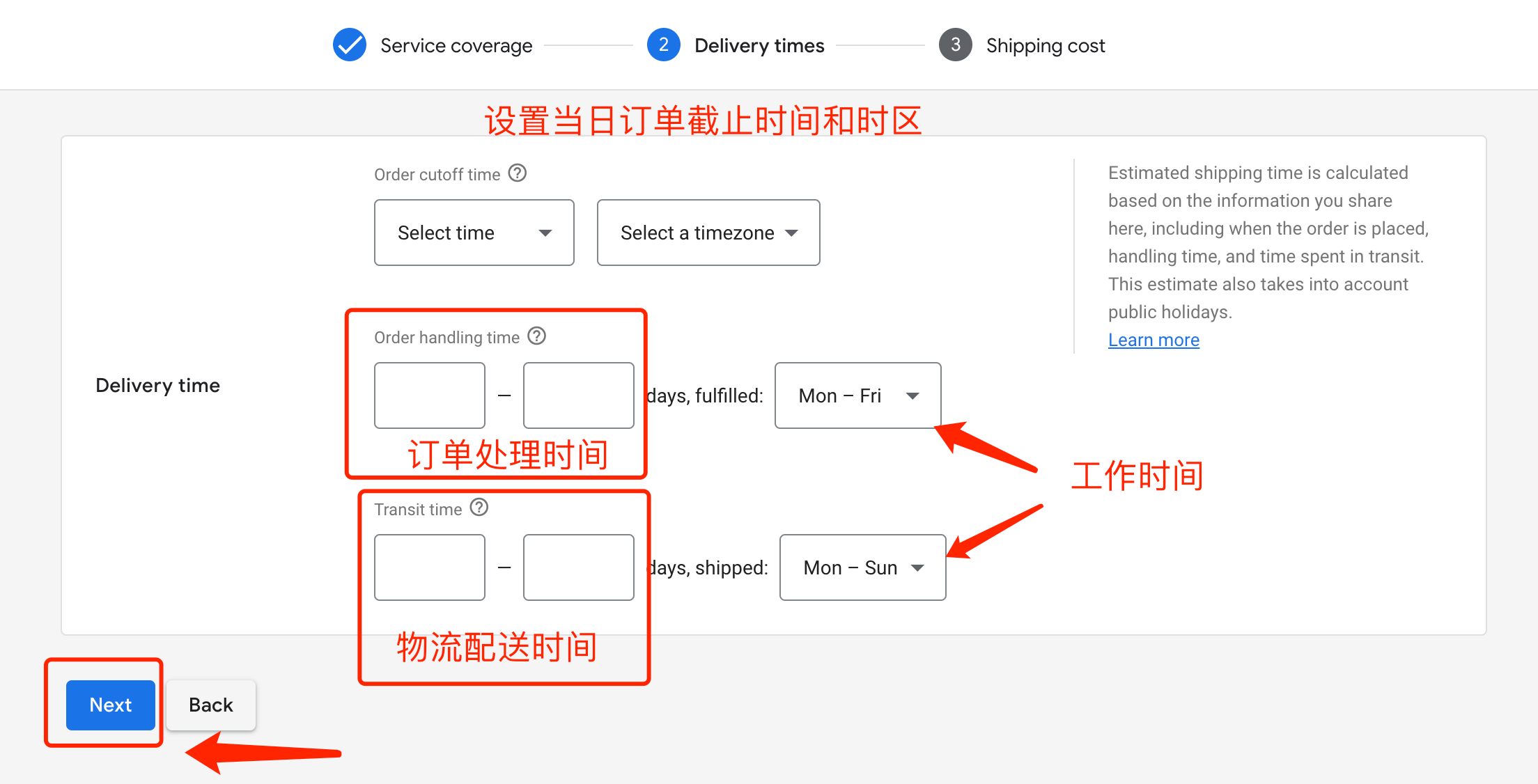Click the step 3 circle icon

click(955, 45)
